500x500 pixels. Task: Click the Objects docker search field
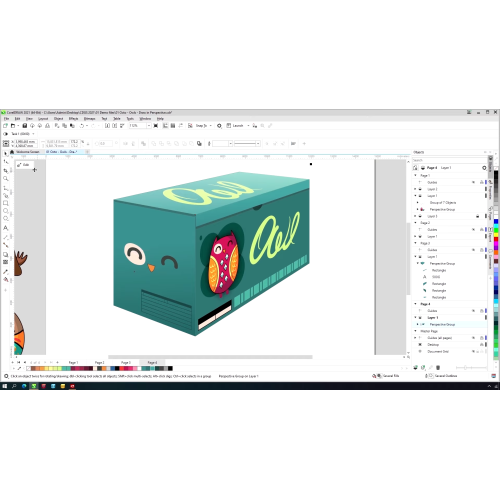click(449, 160)
